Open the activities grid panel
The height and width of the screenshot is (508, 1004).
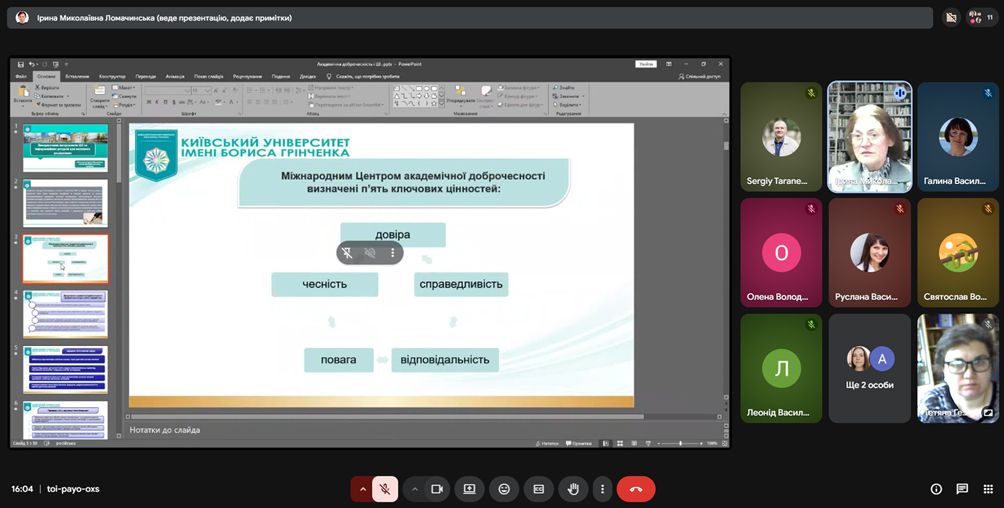987,489
